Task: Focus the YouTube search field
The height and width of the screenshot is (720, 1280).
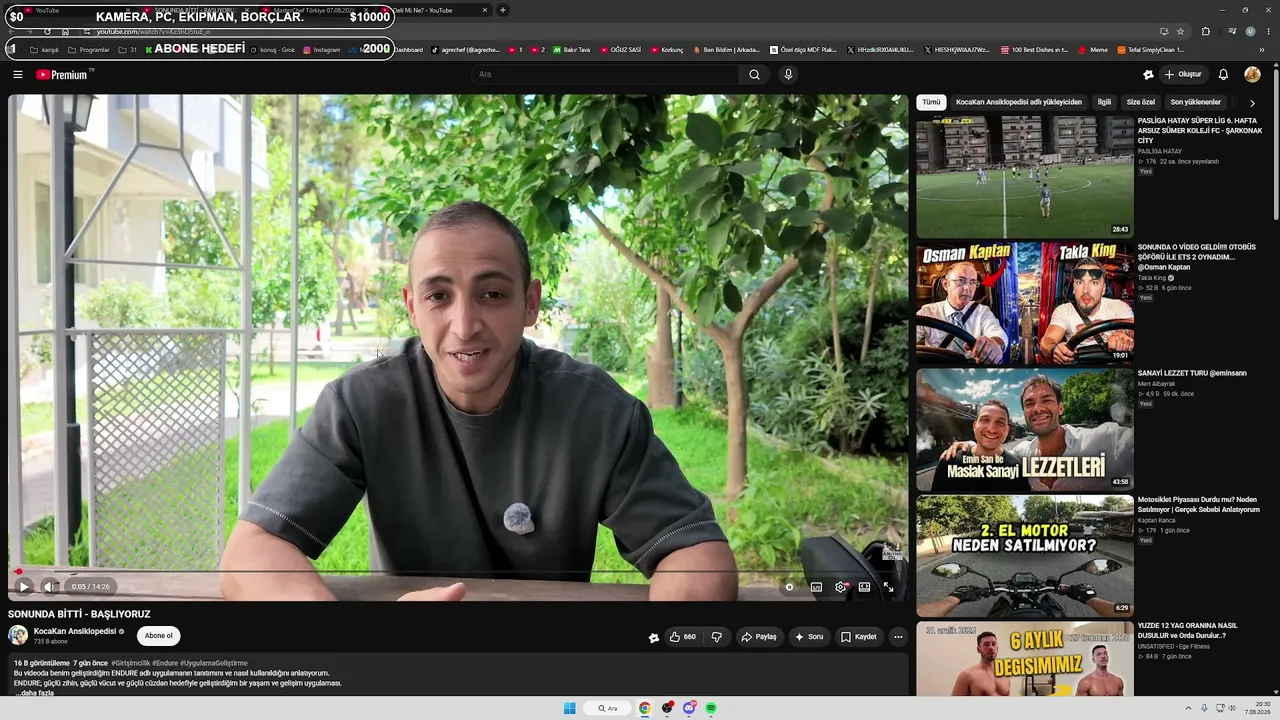Action: coord(605,74)
